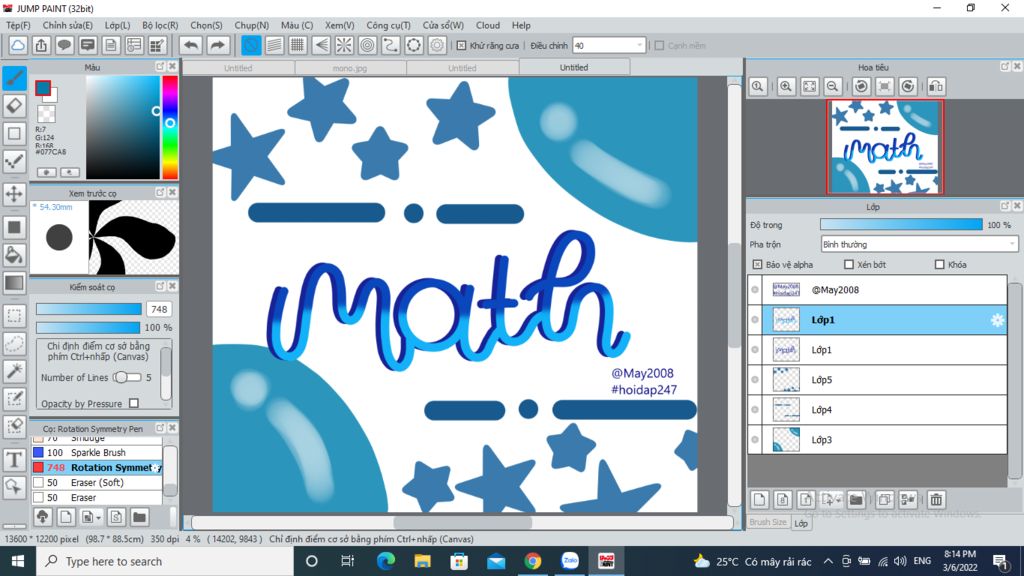Screen dimensions: 1024x576
Task: Click the foreground color swatch
Action: (43, 88)
